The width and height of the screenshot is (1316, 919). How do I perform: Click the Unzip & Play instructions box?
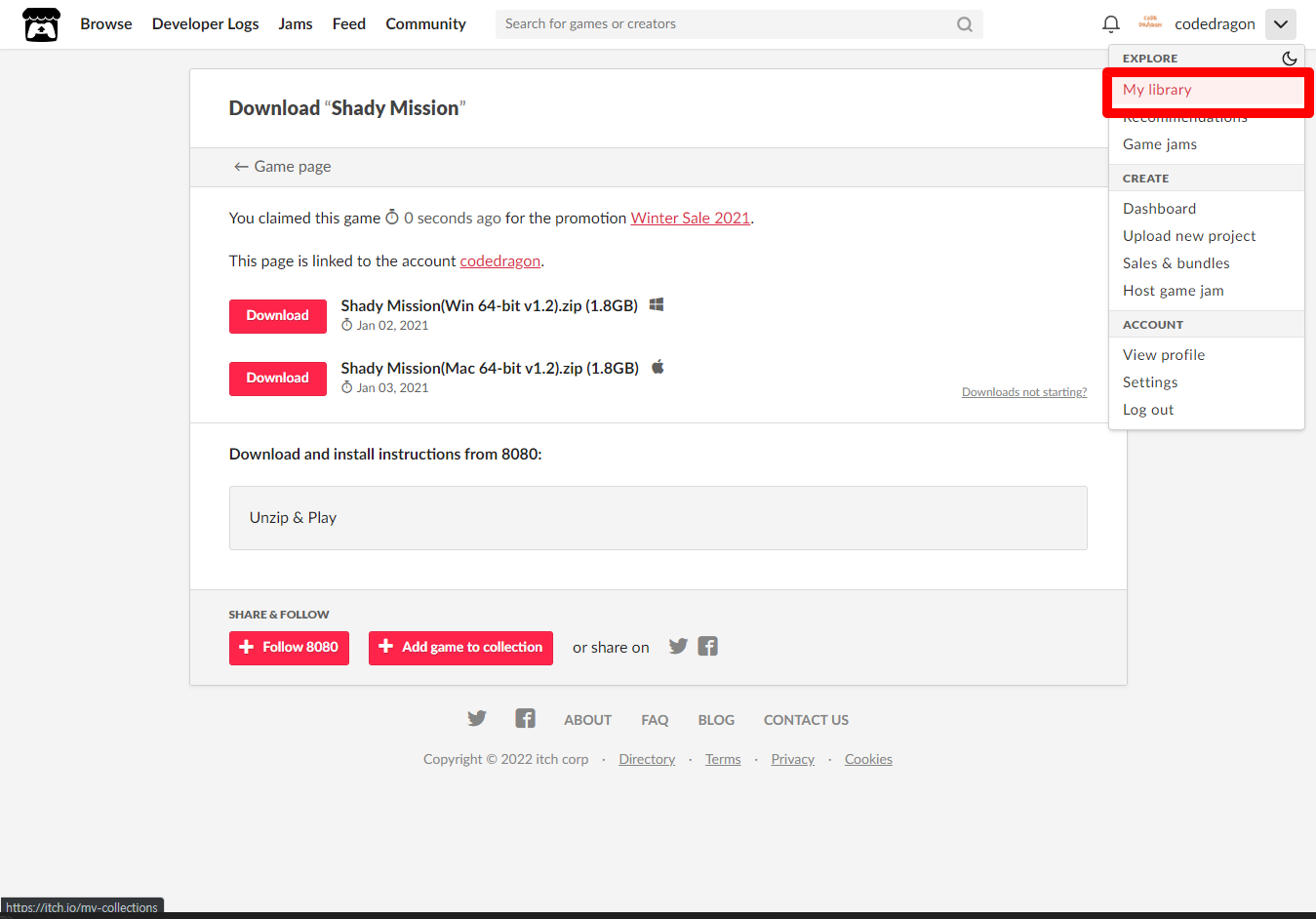(658, 518)
